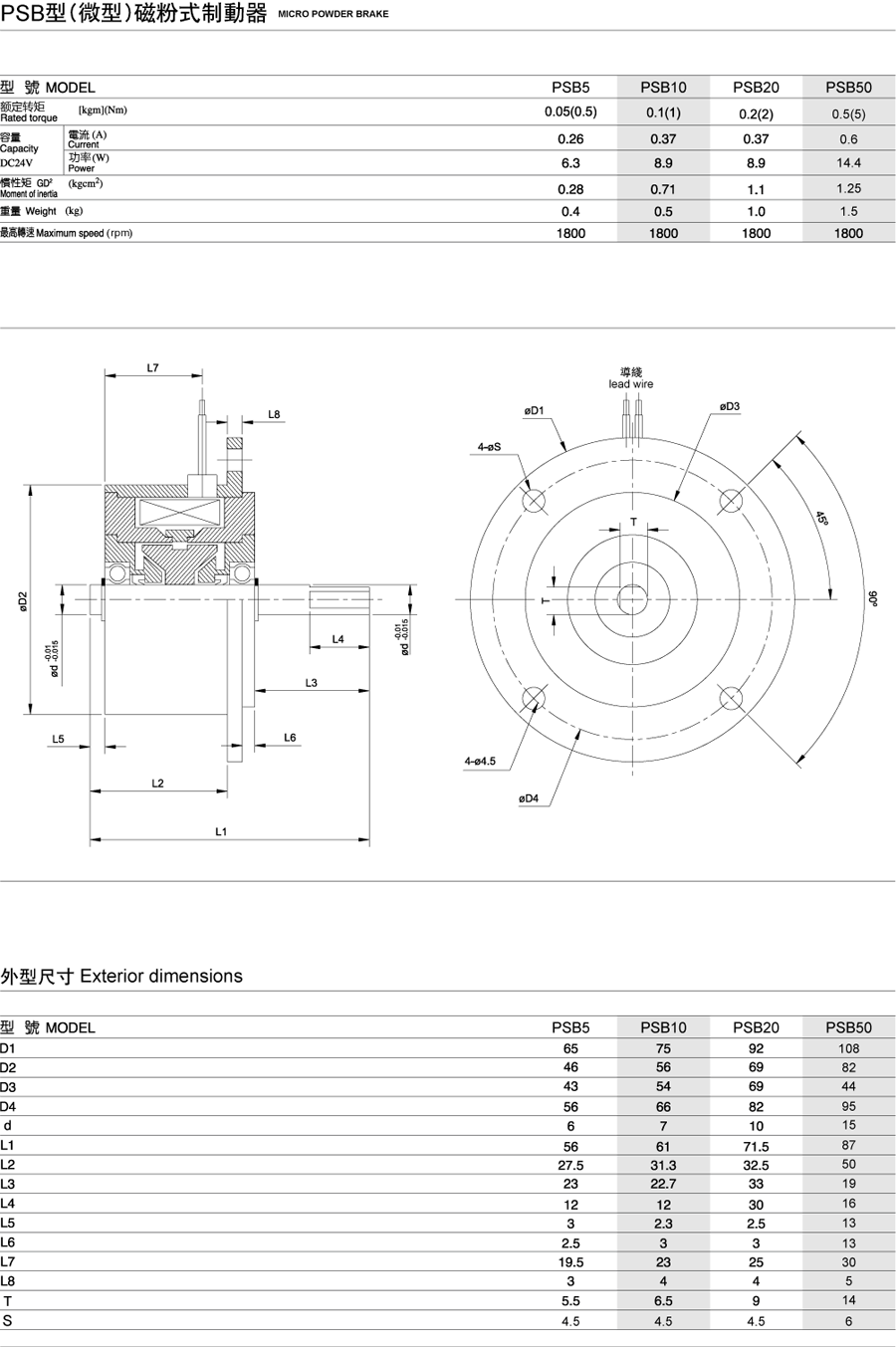
Task: Click D1 value '108' for PSB50
Action: [848, 1048]
